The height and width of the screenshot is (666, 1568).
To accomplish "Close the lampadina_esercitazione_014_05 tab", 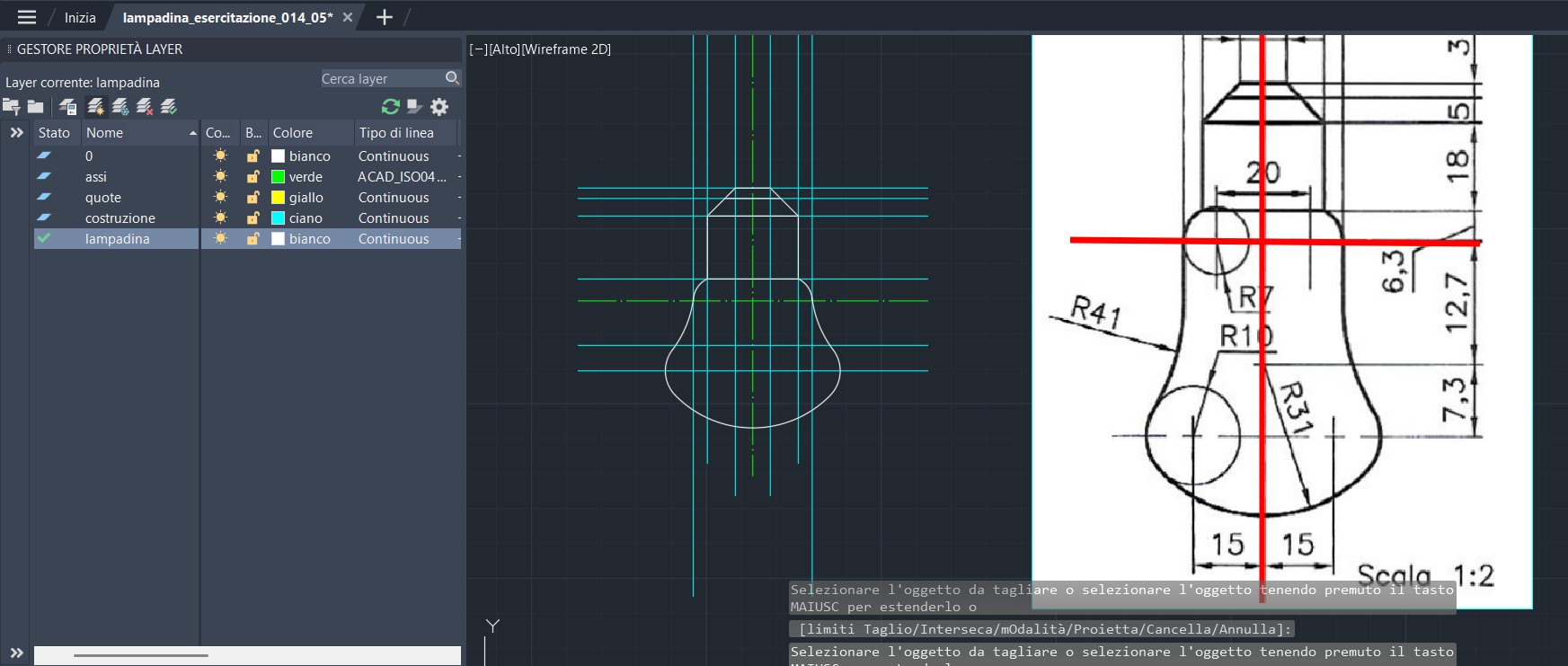I will tap(348, 17).
